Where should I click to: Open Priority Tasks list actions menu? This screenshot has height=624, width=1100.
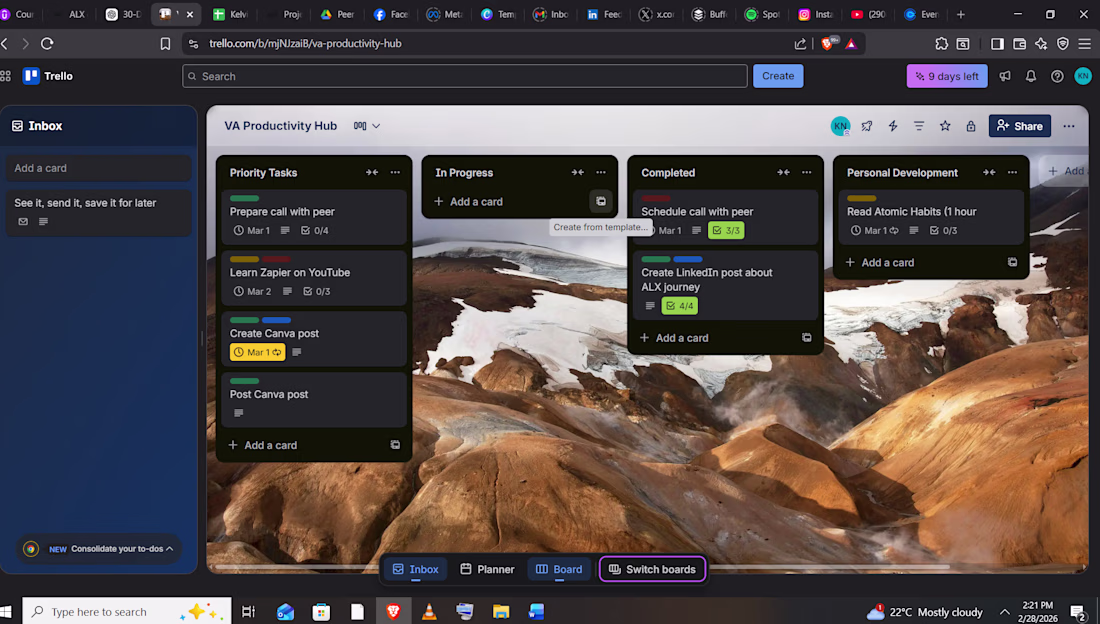395,172
